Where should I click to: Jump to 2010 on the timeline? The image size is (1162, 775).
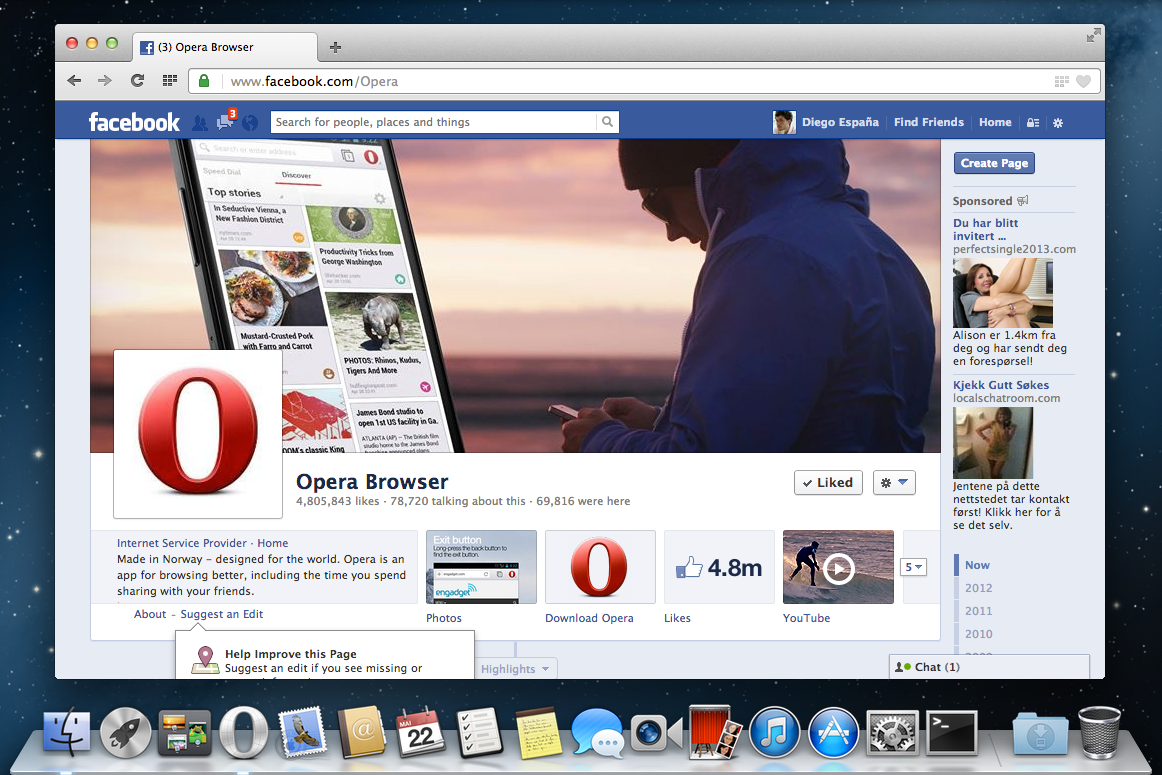(x=978, y=634)
